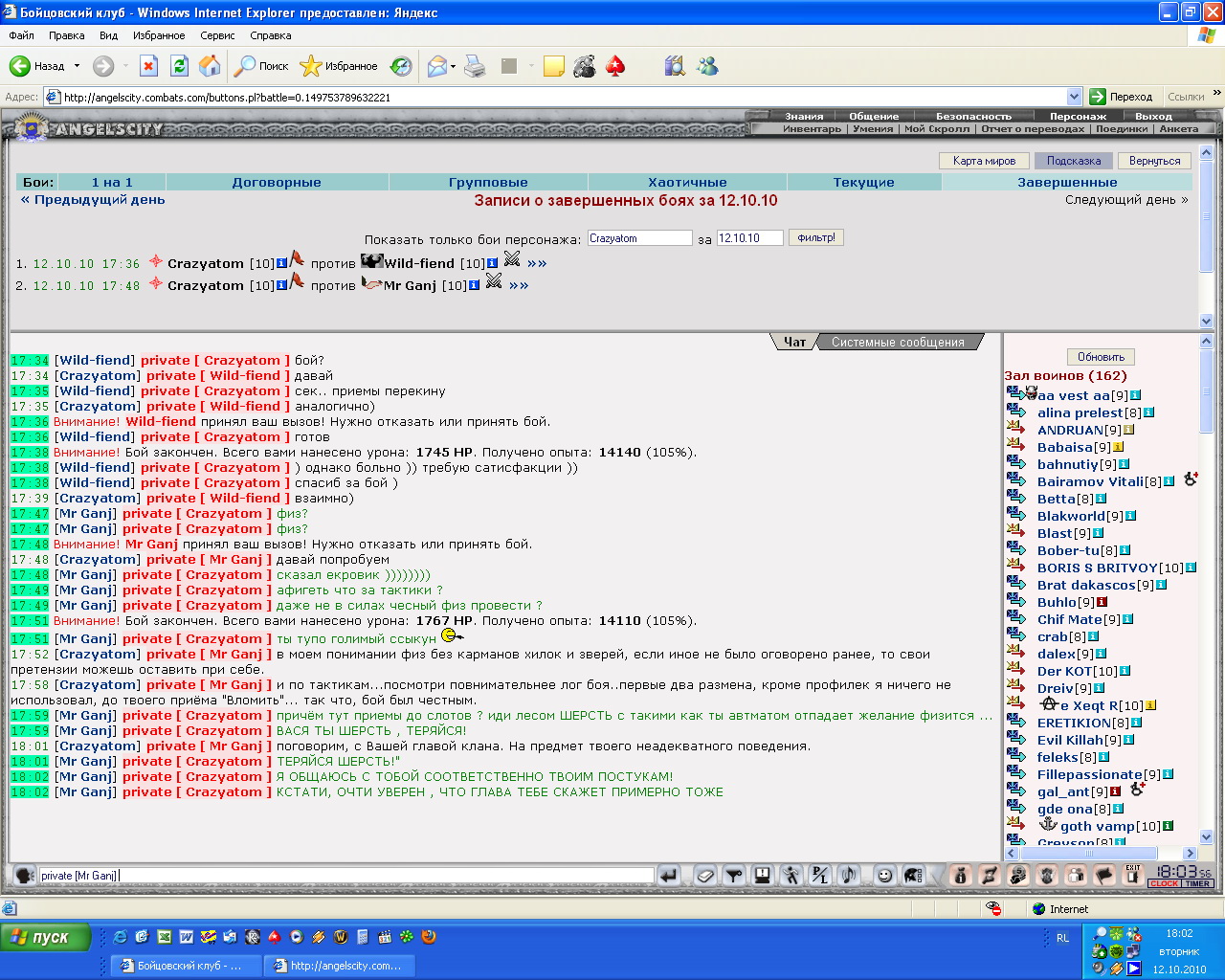Viewport: 1225px width, 980px height.
Task: Open the browsing history clock icon
Action: click(x=401, y=66)
